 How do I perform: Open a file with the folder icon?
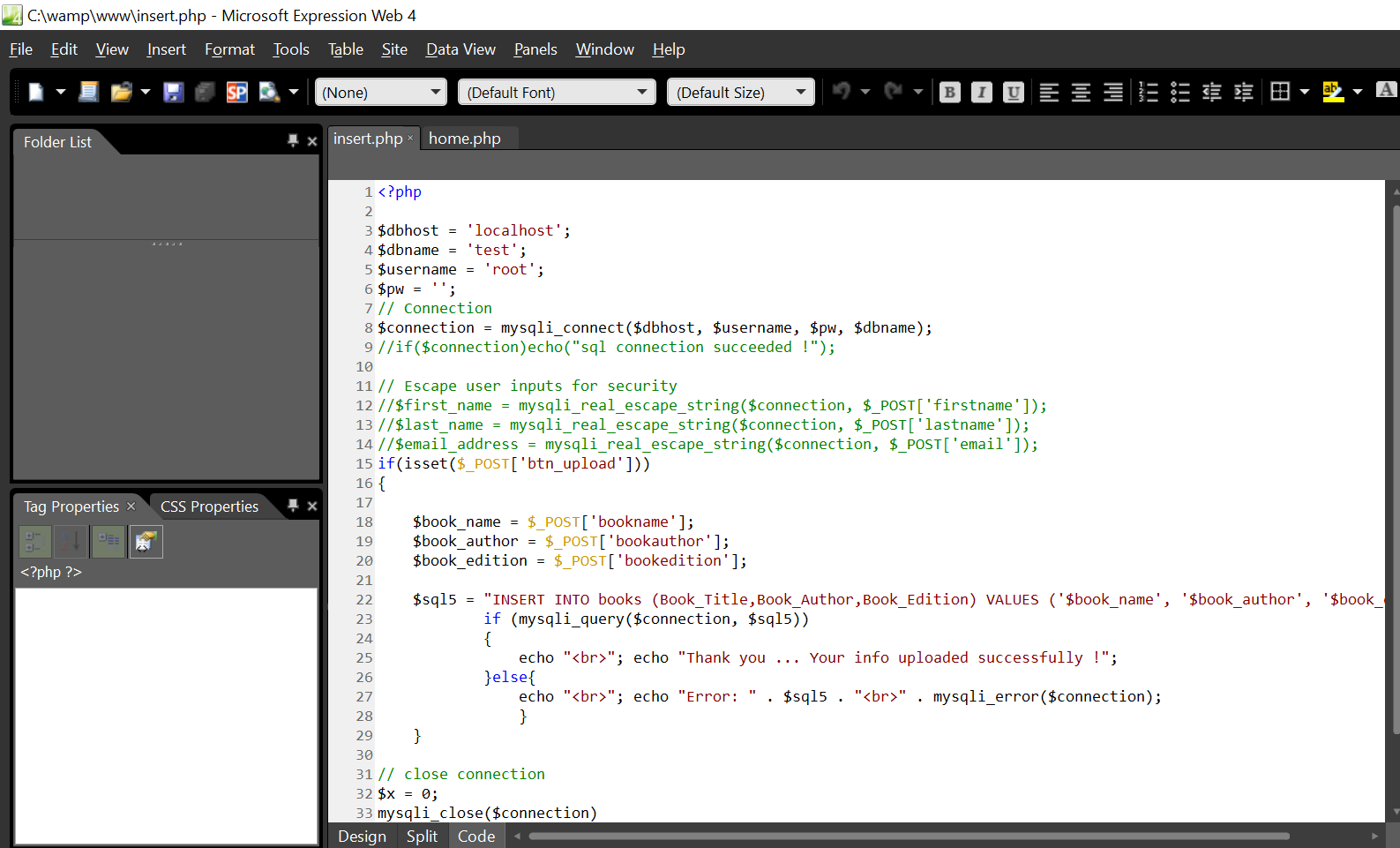(121, 92)
